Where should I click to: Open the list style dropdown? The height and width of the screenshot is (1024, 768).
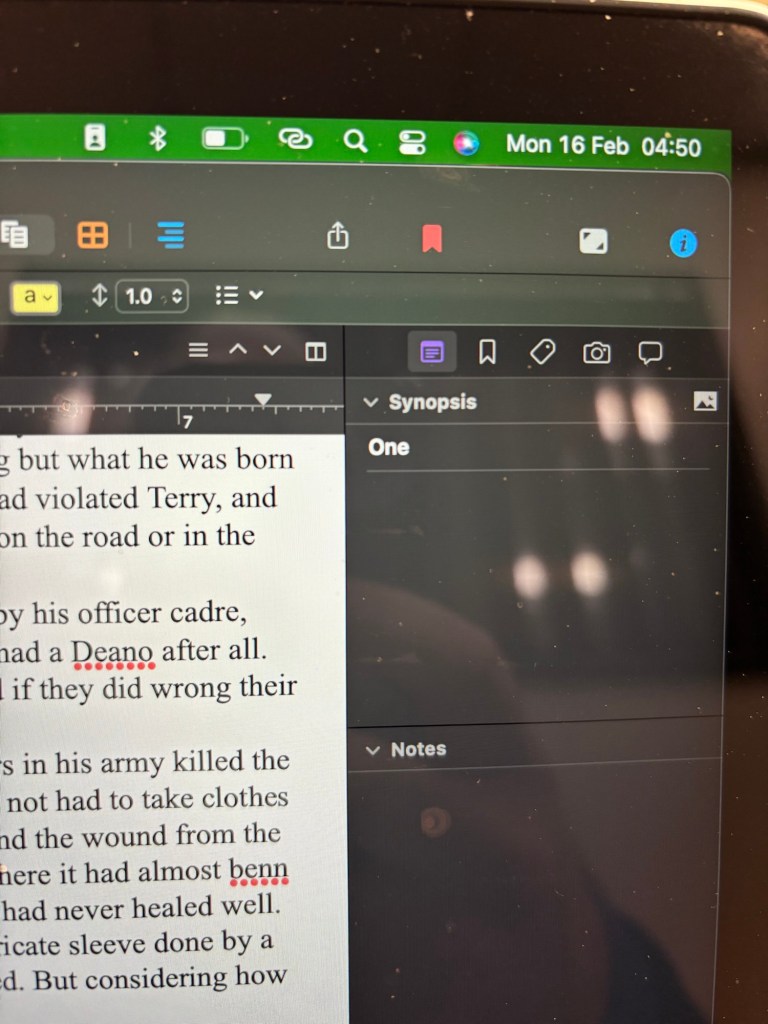(x=239, y=296)
